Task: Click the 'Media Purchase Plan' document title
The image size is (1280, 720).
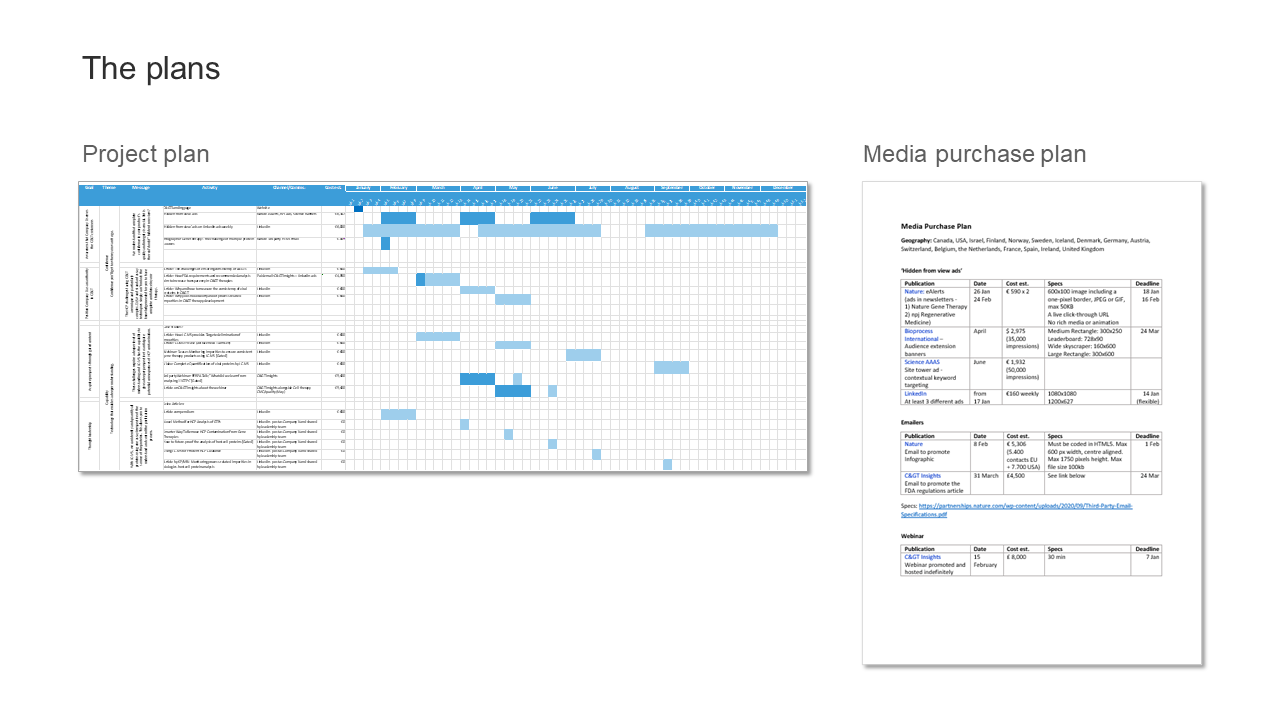Action: tap(935, 227)
